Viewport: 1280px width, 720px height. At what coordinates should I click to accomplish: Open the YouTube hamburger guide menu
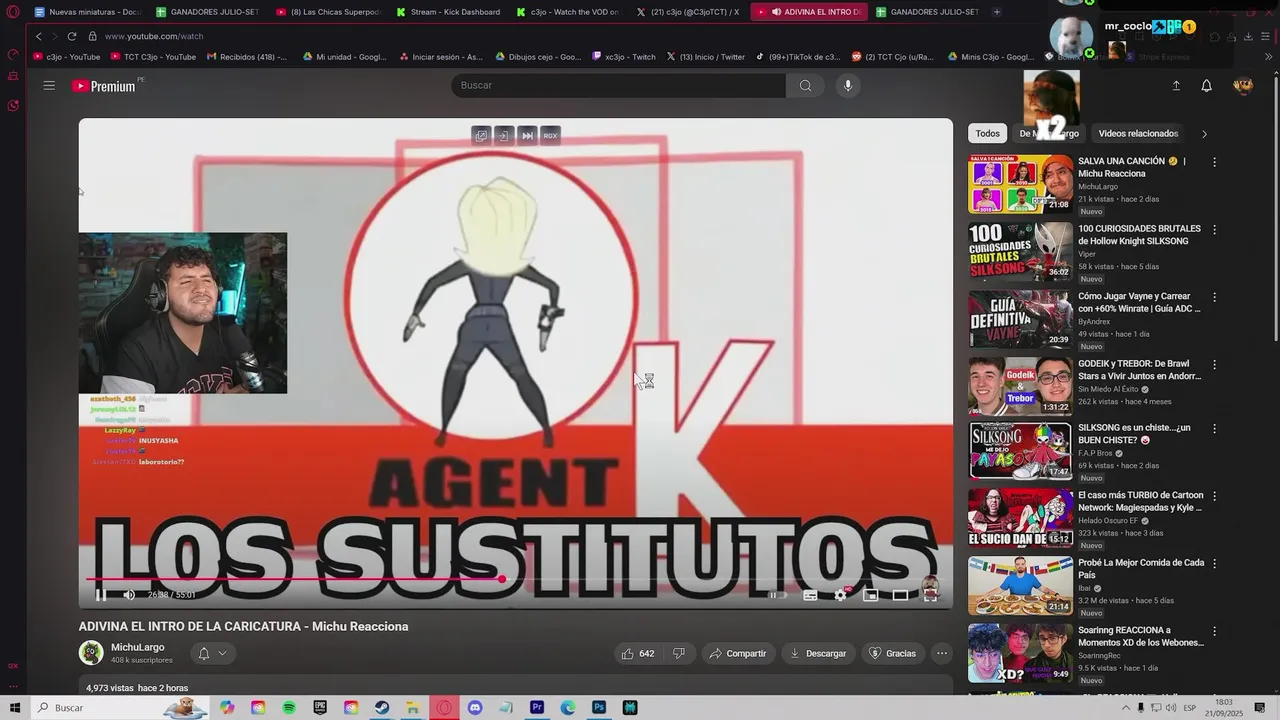click(x=49, y=86)
